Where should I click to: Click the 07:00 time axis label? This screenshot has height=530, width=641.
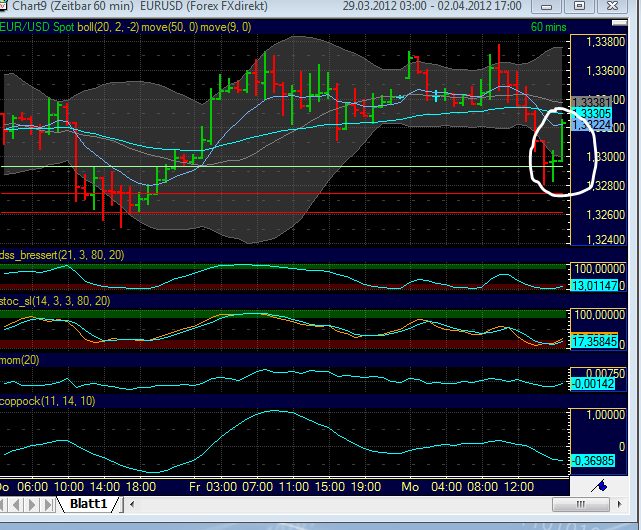(258, 487)
